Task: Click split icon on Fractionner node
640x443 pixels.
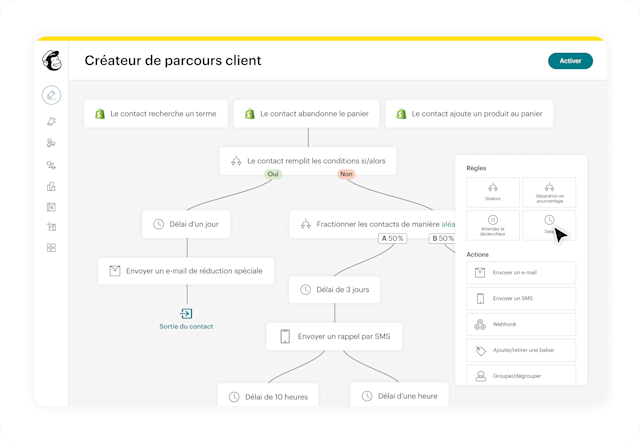Action: click(x=305, y=224)
